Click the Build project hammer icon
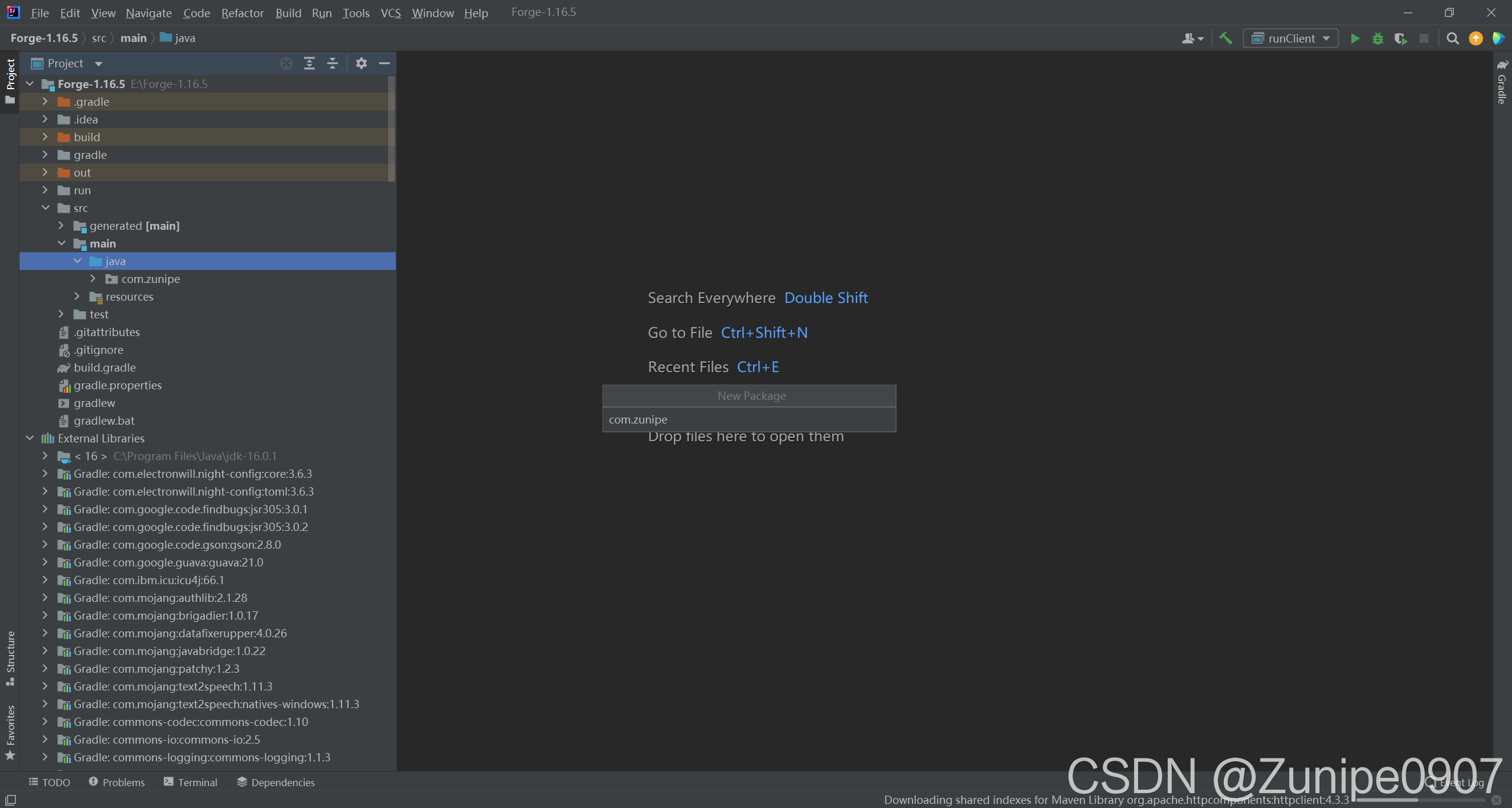1512x808 pixels. pos(1226,38)
